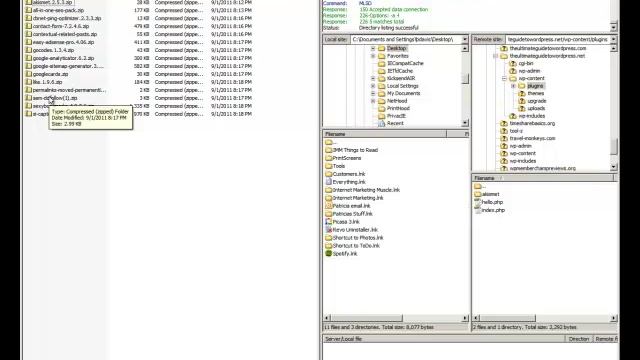Expand the My Documents folder node
The width and height of the screenshot is (640, 360).
click(x=373, y=93)
